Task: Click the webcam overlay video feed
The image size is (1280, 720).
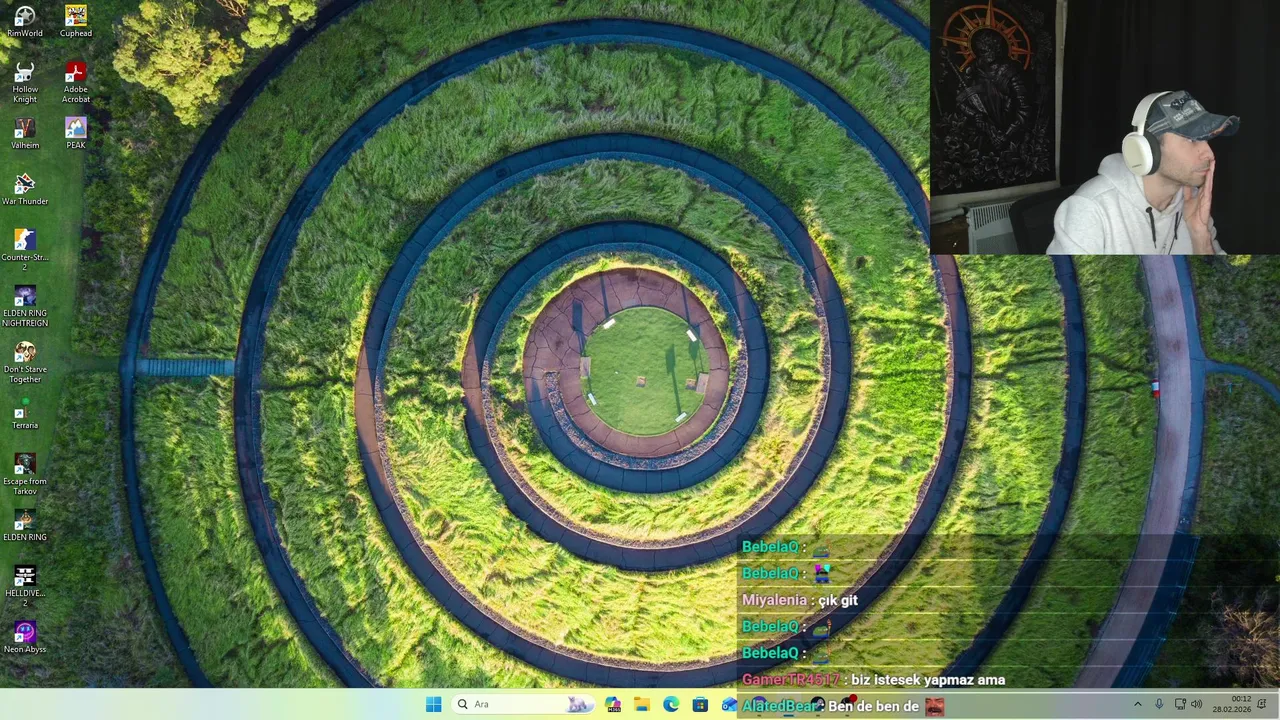Action: tap(1105, 127)
